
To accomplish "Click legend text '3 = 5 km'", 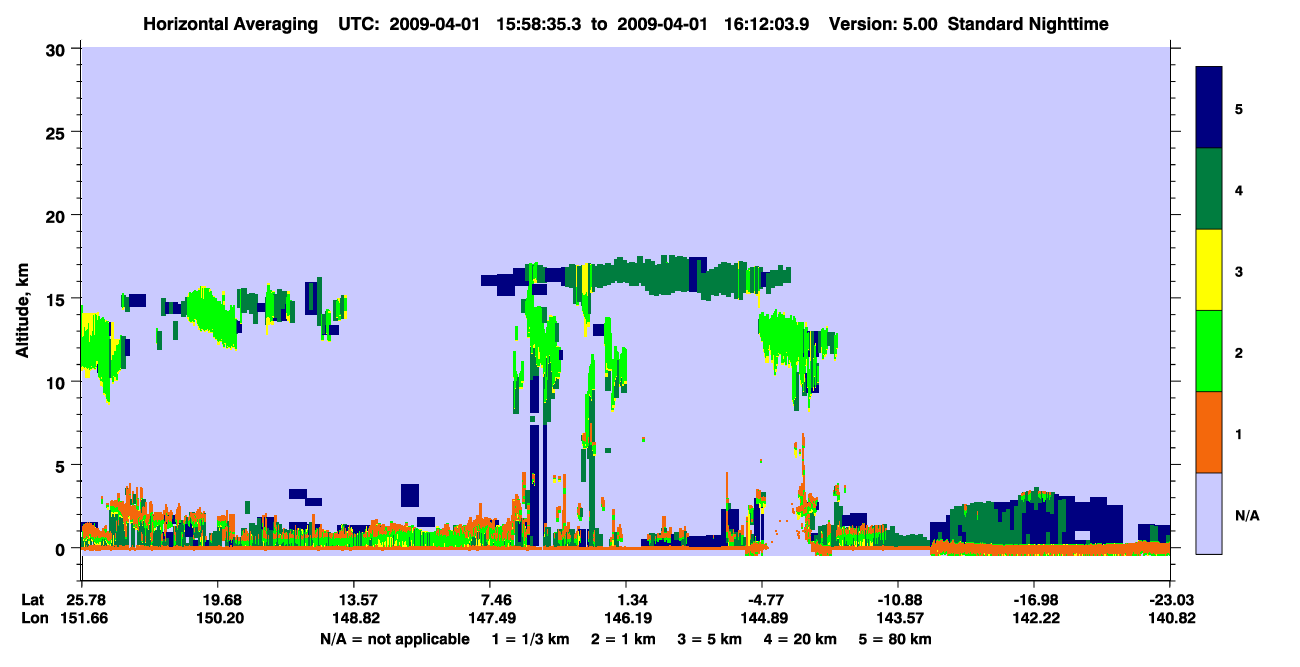I will tap(710, 639).
